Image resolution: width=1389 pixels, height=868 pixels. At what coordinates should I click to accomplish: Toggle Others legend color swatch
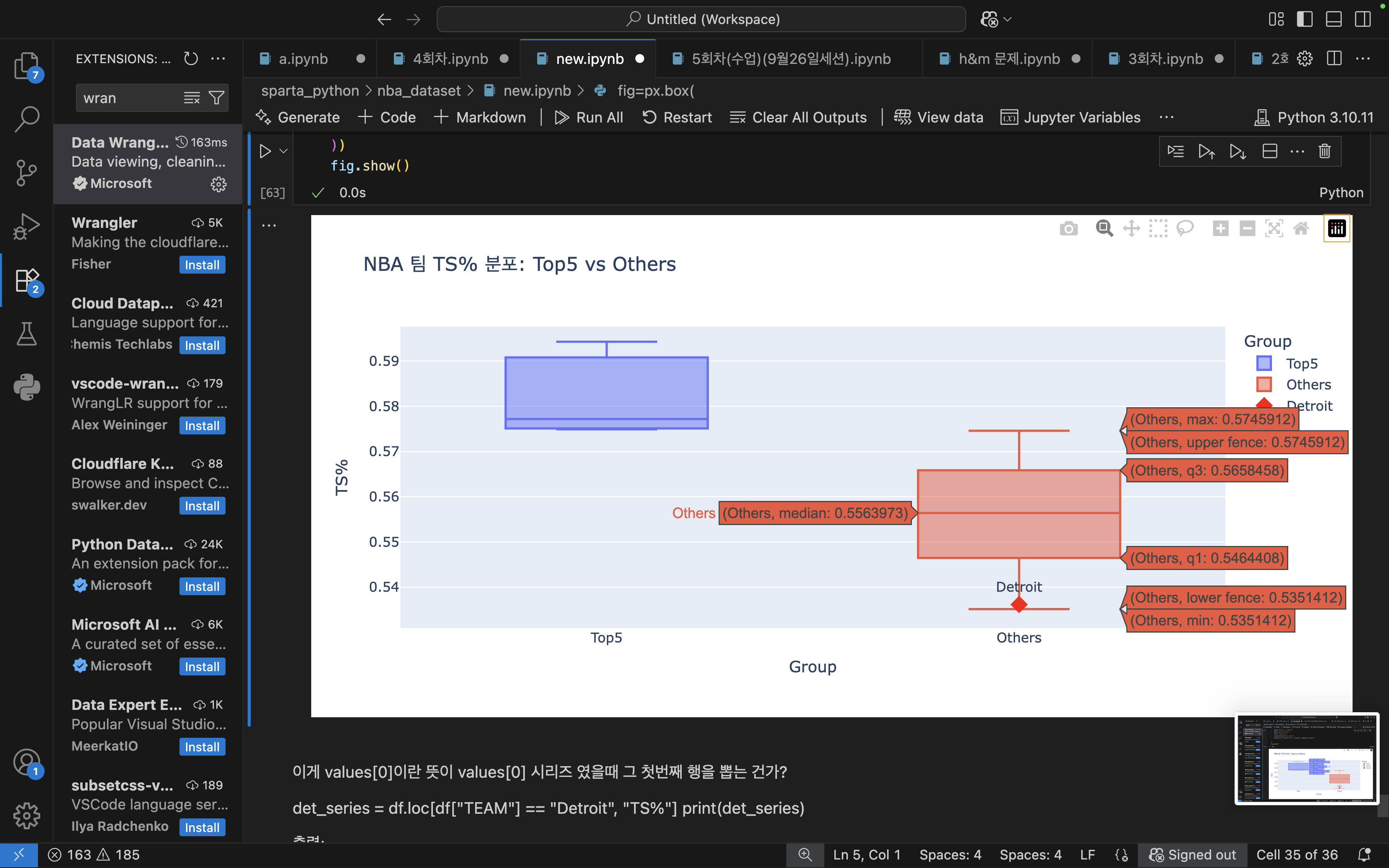1264,385
